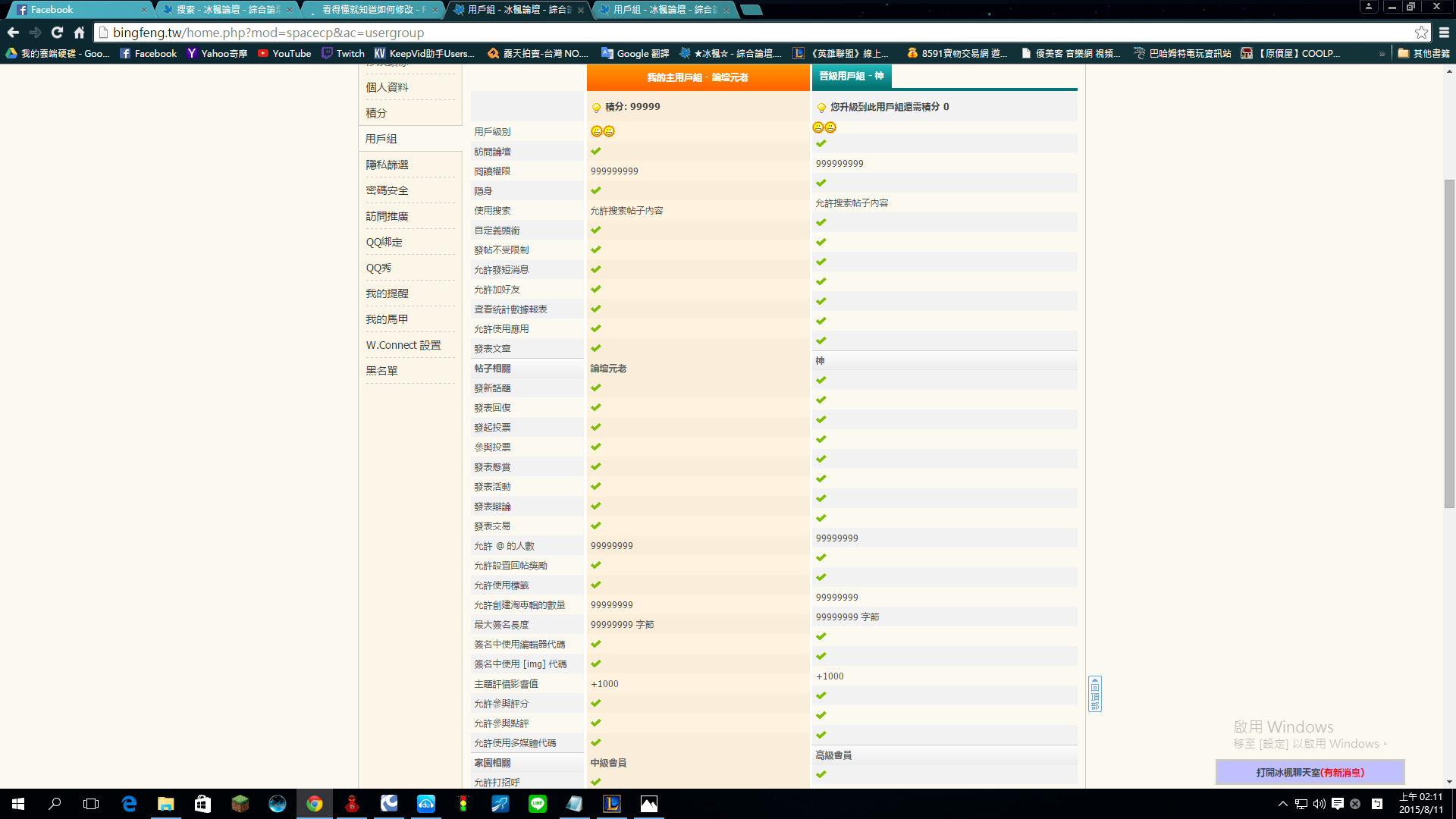Viewport: 1456px width, 819px height.
Task: Open 密碼安全 sidebar link
Action: pyautogui.click(x=387, y=190)
